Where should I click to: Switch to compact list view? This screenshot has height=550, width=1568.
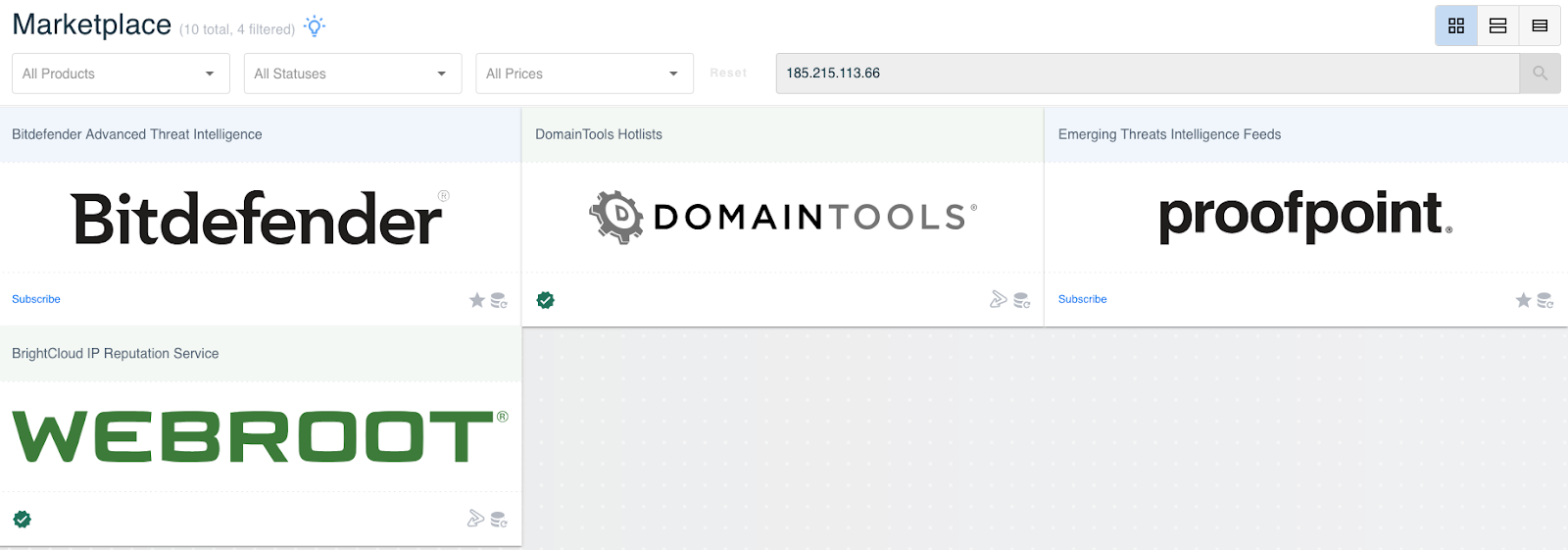tap(1540, 25)
